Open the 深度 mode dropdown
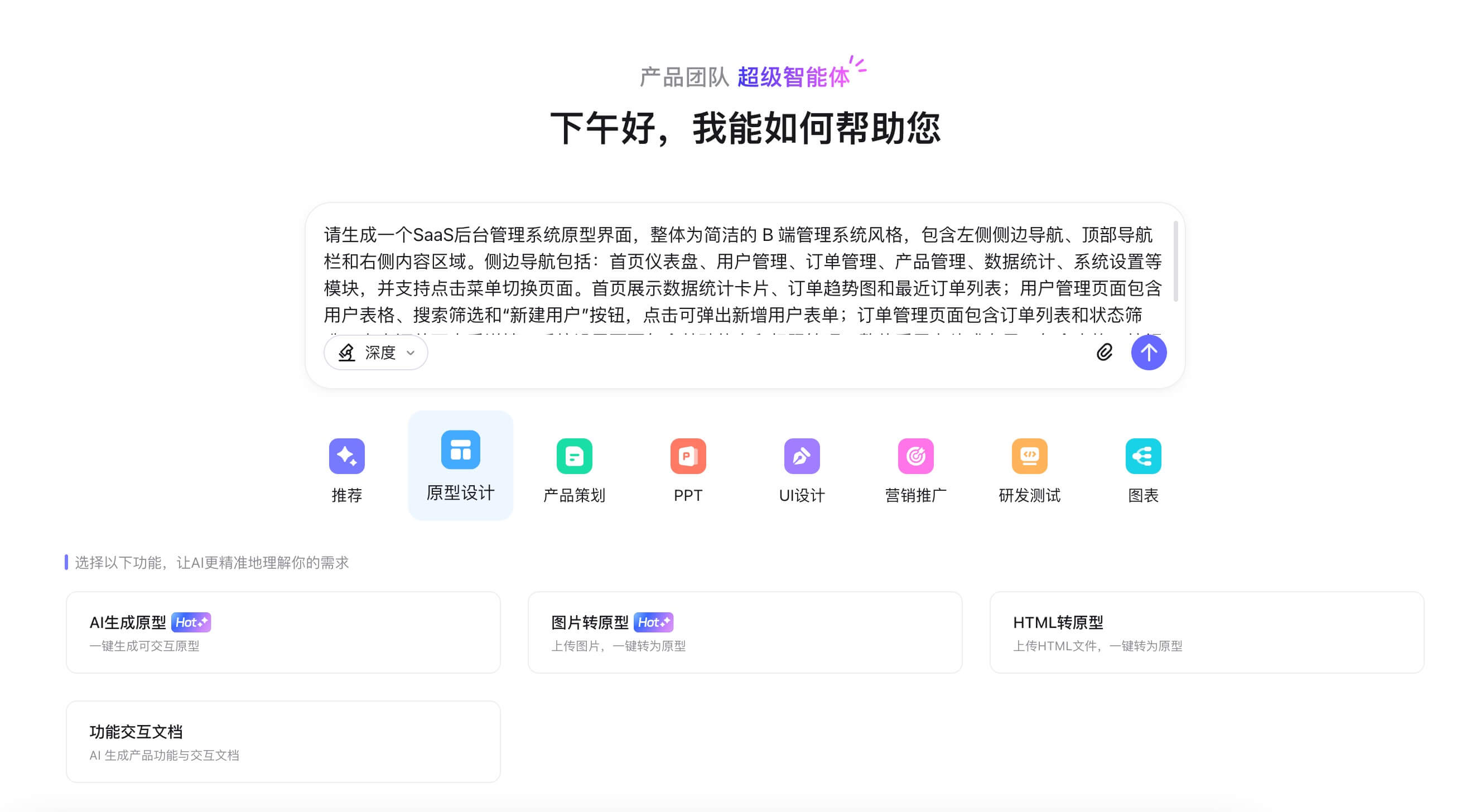The height and width of the screenshot is (812, 1466). click(x=375, y=353)
